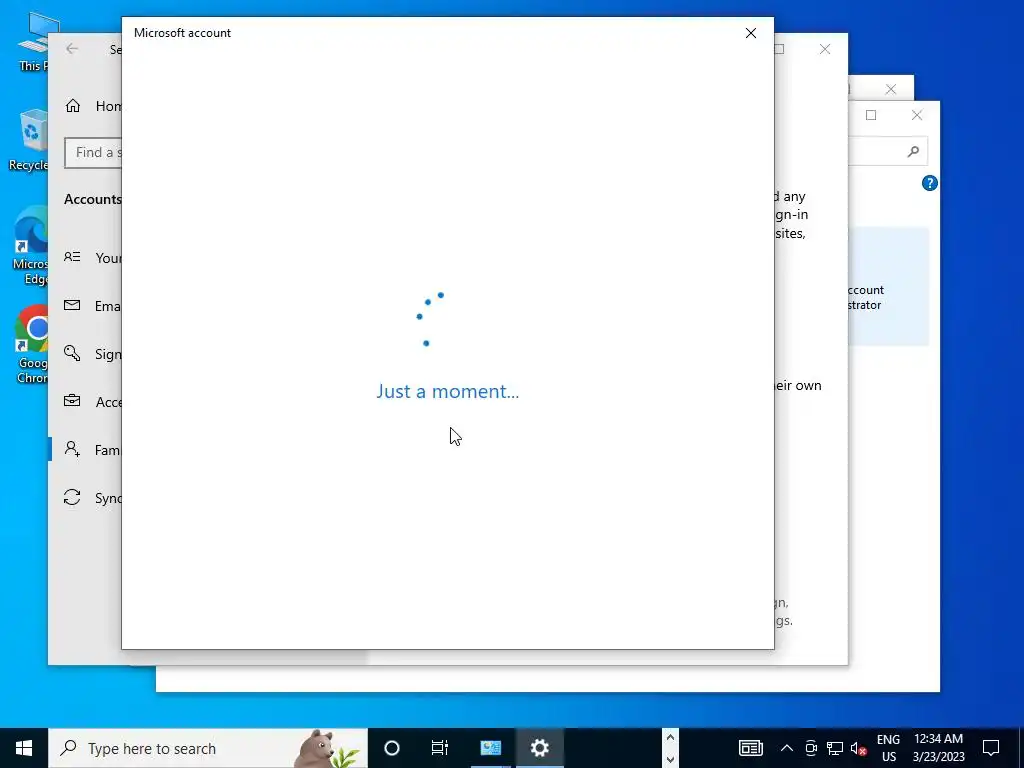Open Email & accounts envelope icon
Viewport: 1024px width, 768px height.
(72, 305)
